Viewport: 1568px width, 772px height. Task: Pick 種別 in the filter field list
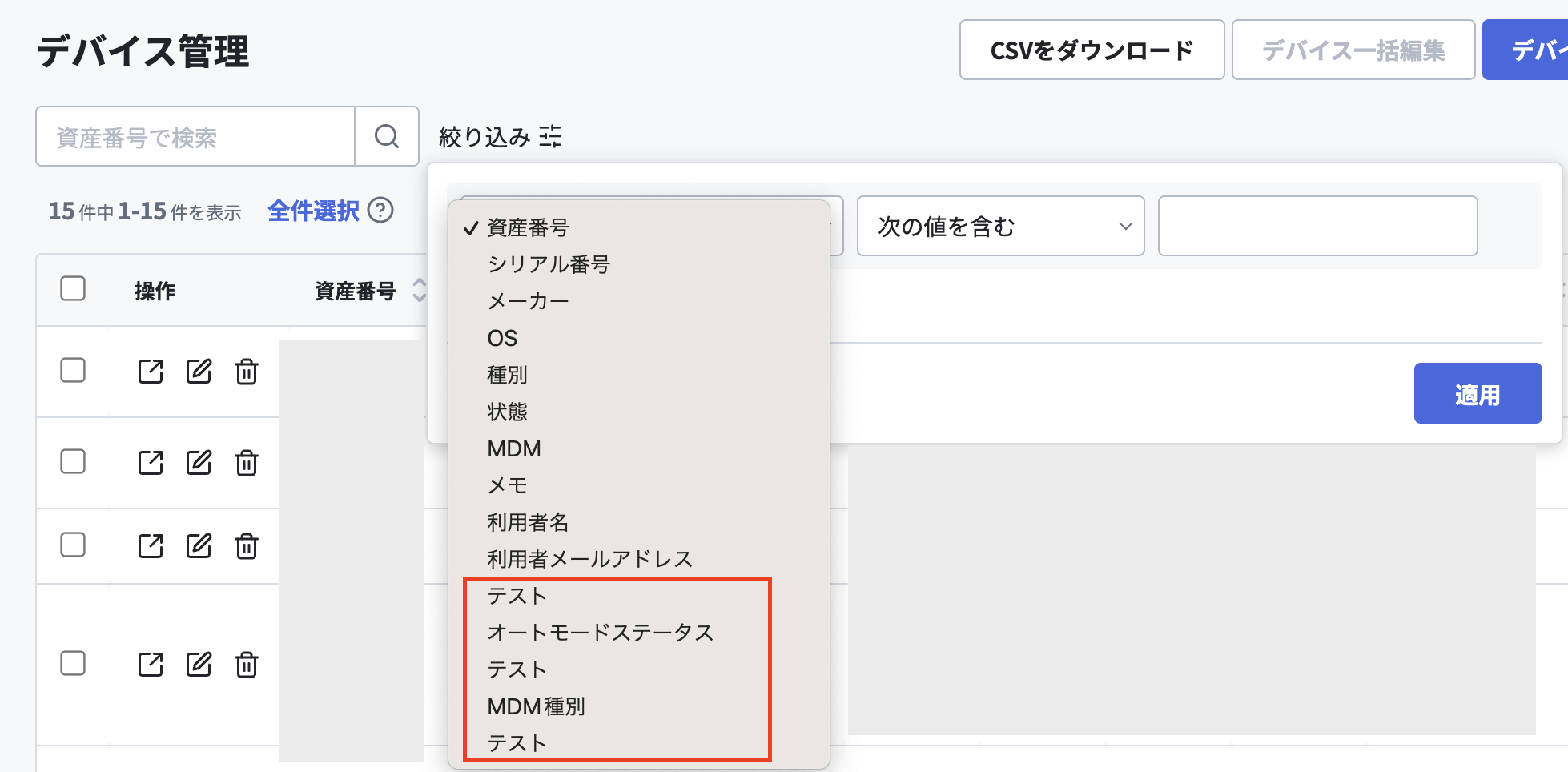click(x=639, y=376)
